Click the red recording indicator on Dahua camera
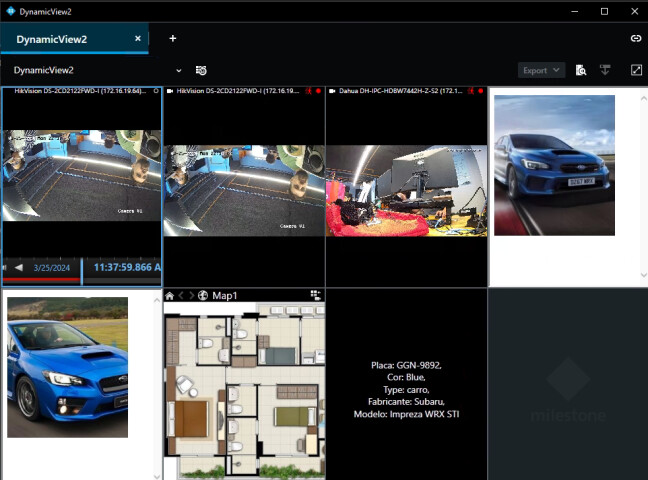 click(481, 91)
